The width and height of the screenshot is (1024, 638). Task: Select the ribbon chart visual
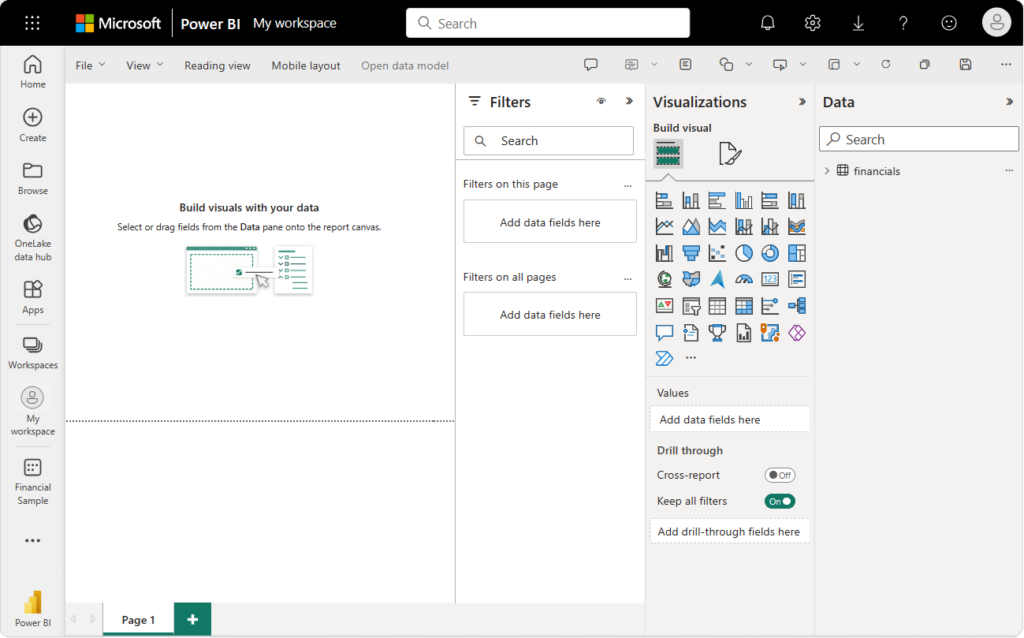(x=797, y=227)
